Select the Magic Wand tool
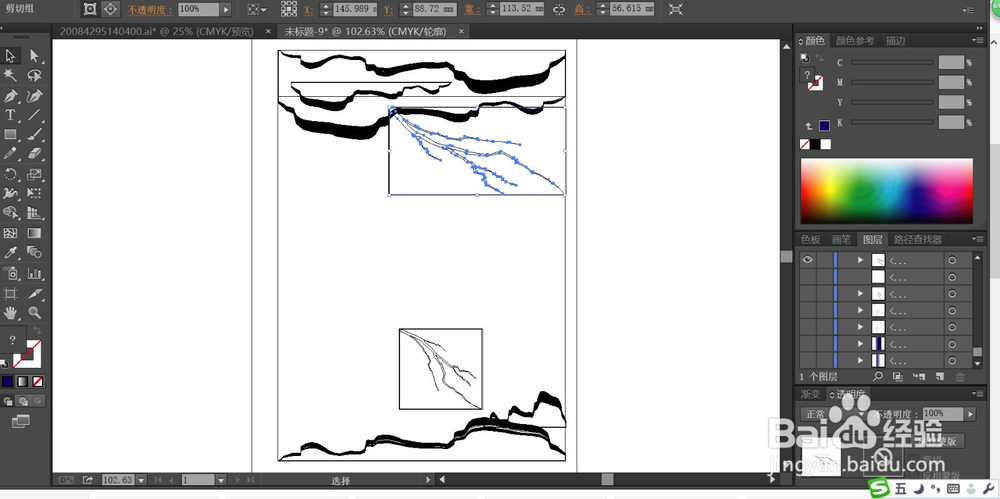1000x499 pixels. pyautogui.click(x=10, y=75)
